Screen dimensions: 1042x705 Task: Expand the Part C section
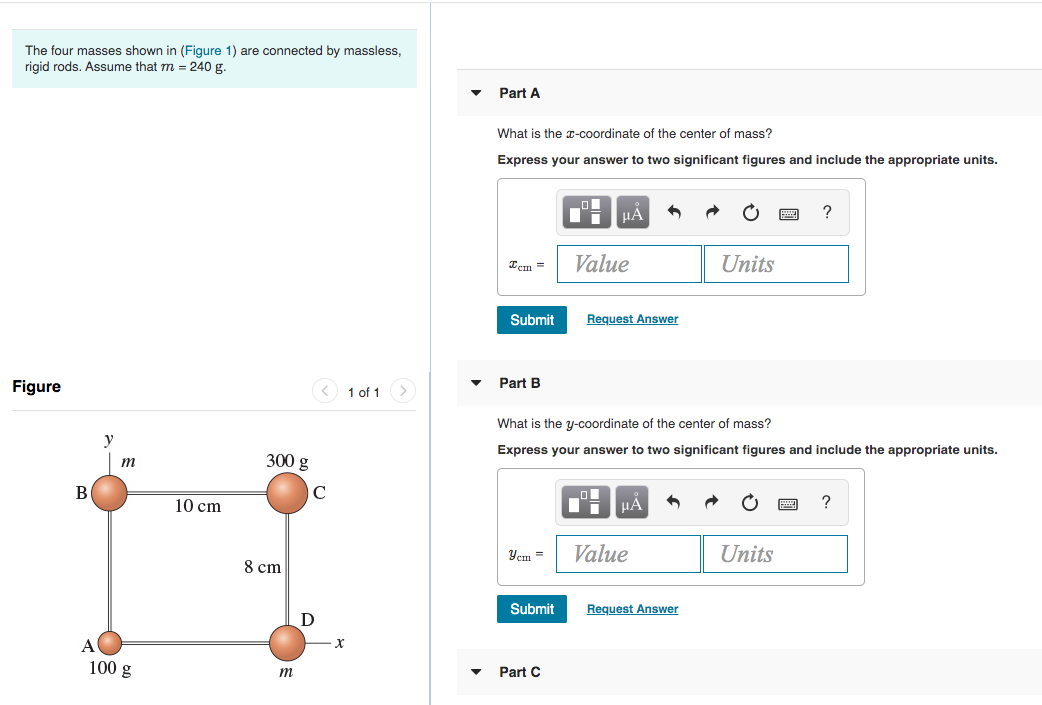475,671
